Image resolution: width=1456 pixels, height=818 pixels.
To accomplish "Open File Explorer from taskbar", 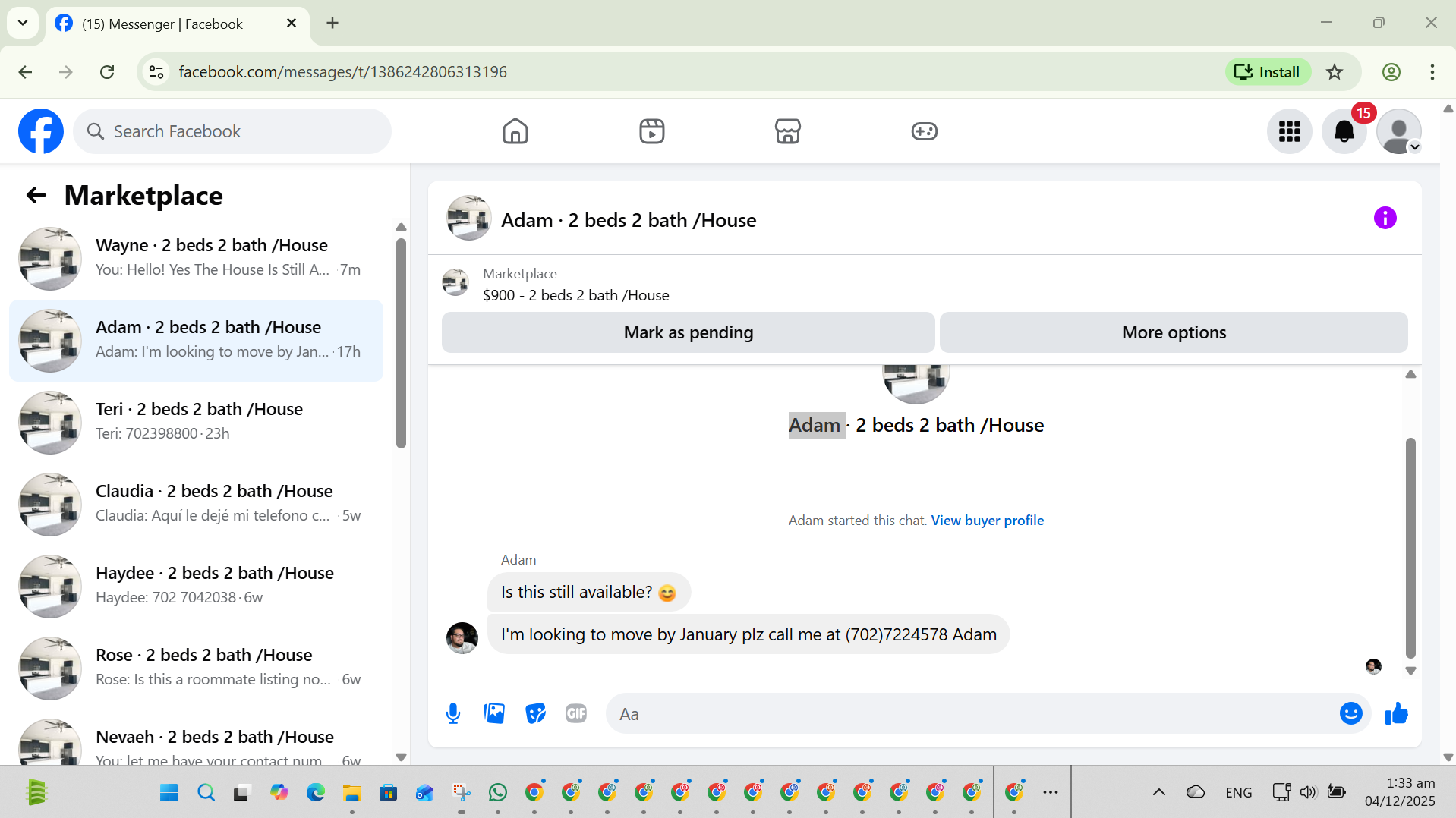I will point(351,793).
